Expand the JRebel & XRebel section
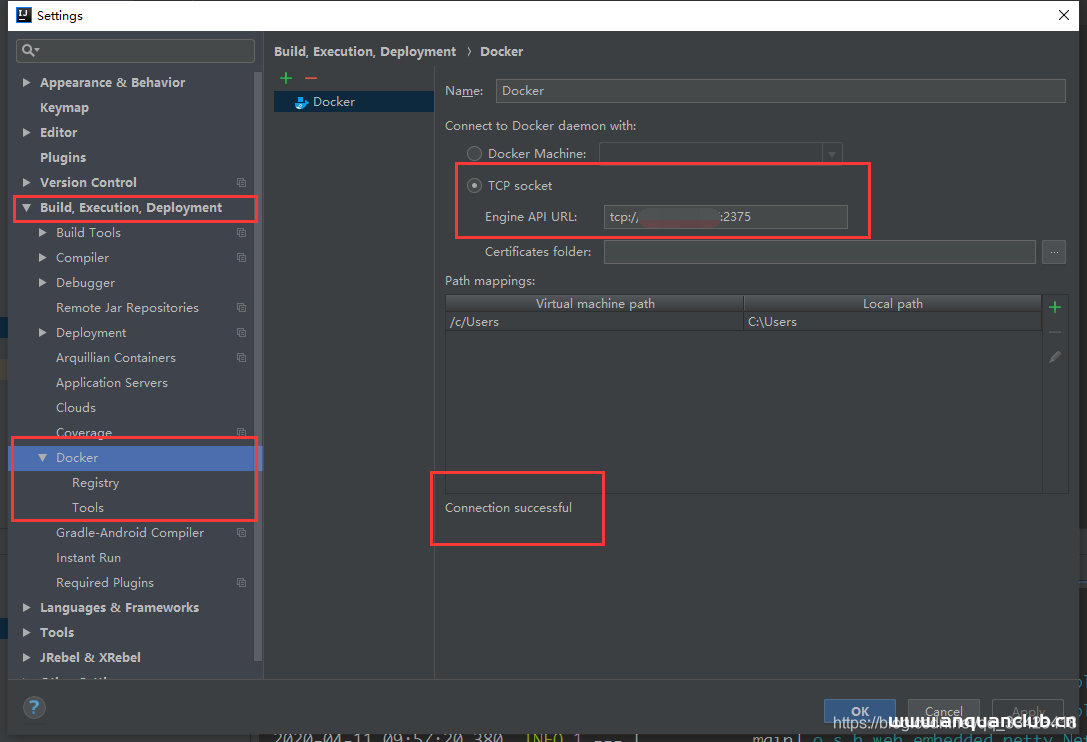Viewport: 1087px width, 742px height. tap(26, 657)
